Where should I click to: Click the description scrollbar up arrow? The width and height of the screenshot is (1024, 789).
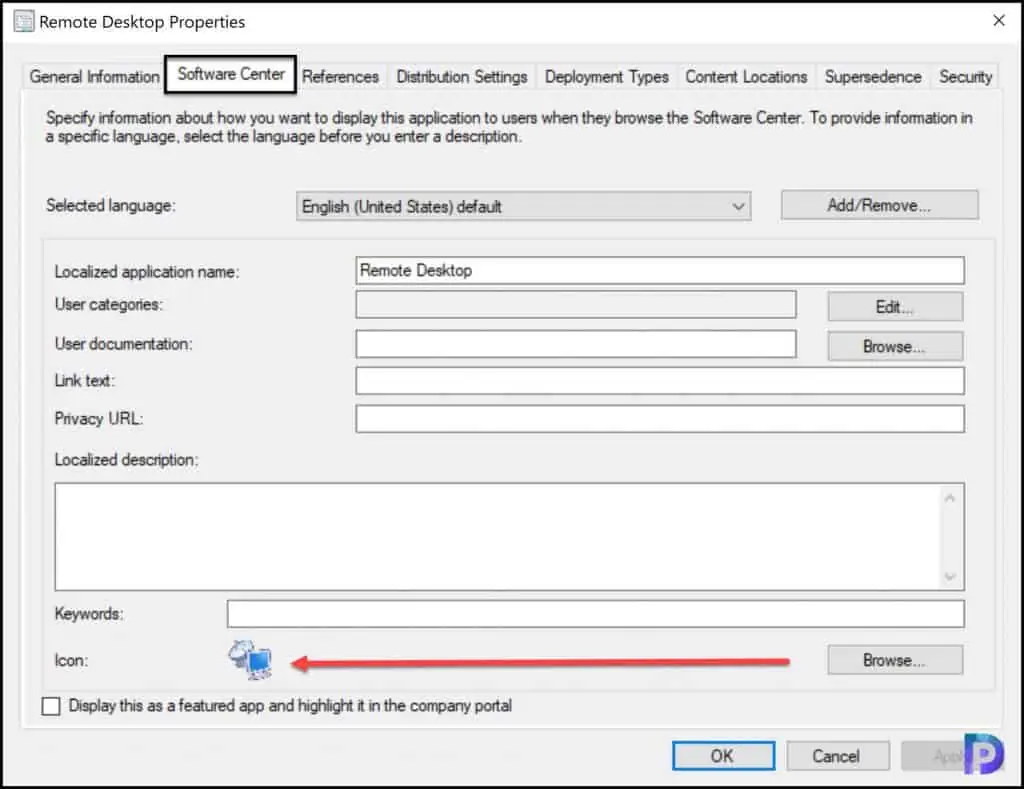coord(950,498)
